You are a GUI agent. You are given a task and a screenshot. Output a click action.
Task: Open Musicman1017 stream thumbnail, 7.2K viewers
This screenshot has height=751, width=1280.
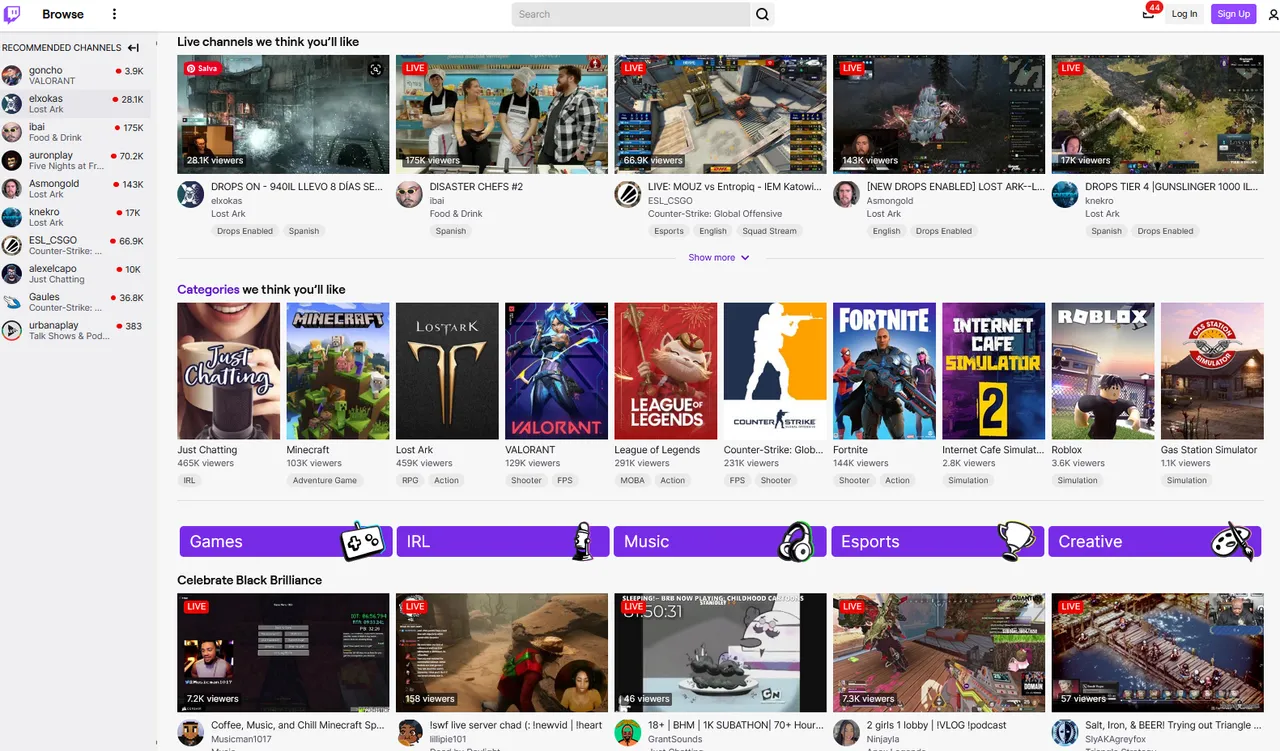point(283,652)
